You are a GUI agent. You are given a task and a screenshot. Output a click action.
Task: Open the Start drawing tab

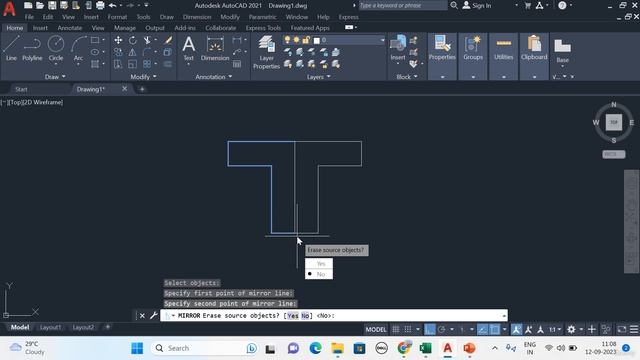pyautogui.click(x=21, y=89)
